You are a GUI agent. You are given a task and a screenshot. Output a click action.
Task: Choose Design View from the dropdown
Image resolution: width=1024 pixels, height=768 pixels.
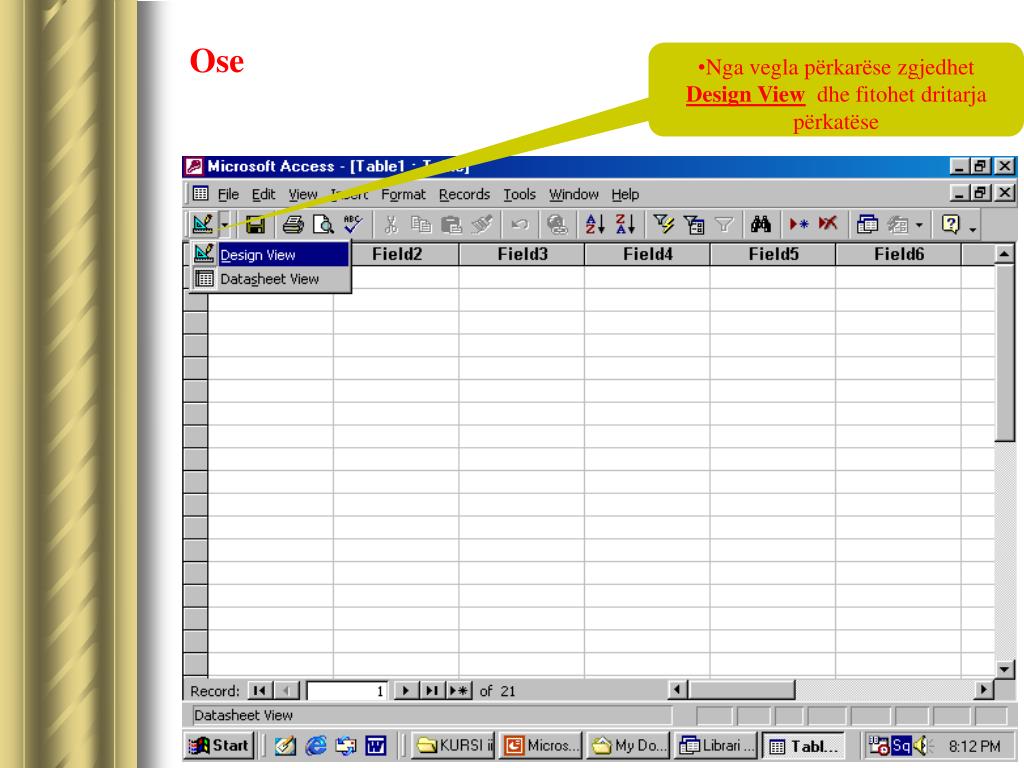[270, 255]
